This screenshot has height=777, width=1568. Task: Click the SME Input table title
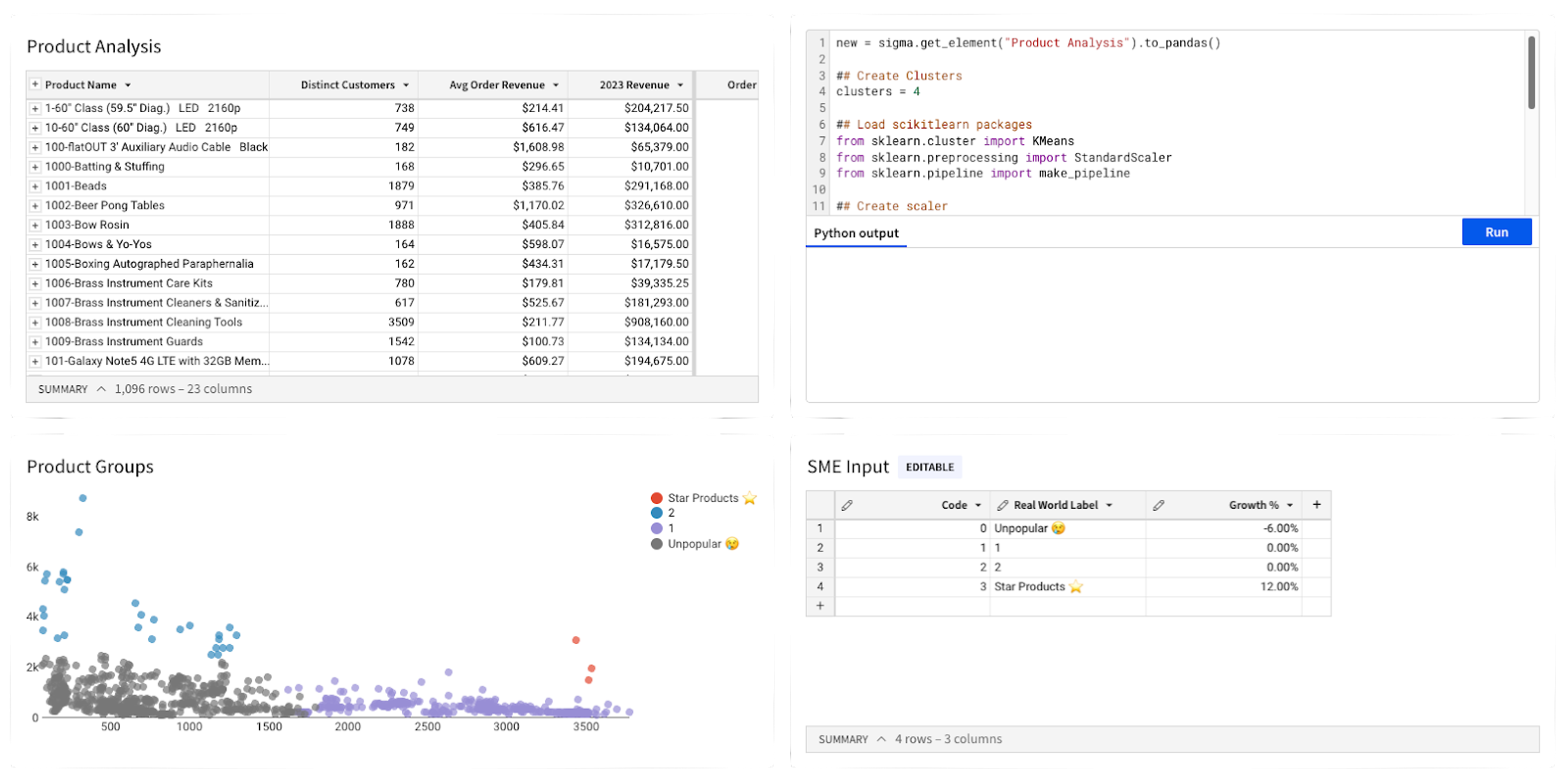pyautogui.click(x=848, y=467)
